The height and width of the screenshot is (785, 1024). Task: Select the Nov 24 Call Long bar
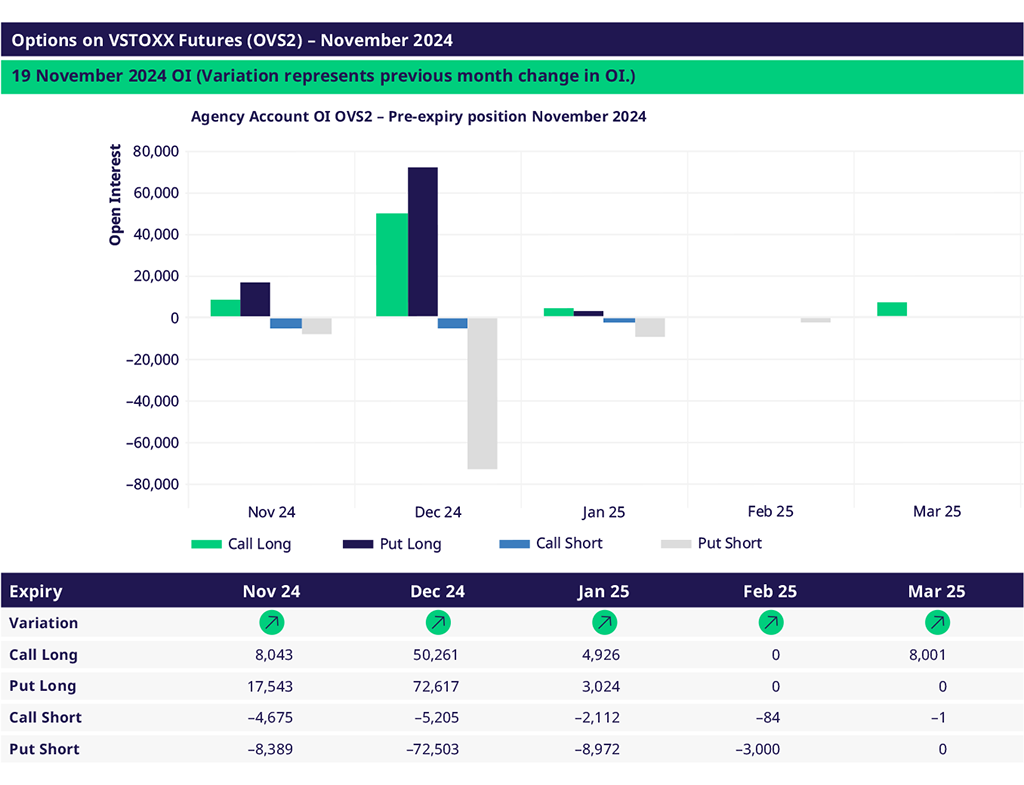click(225, 308)
